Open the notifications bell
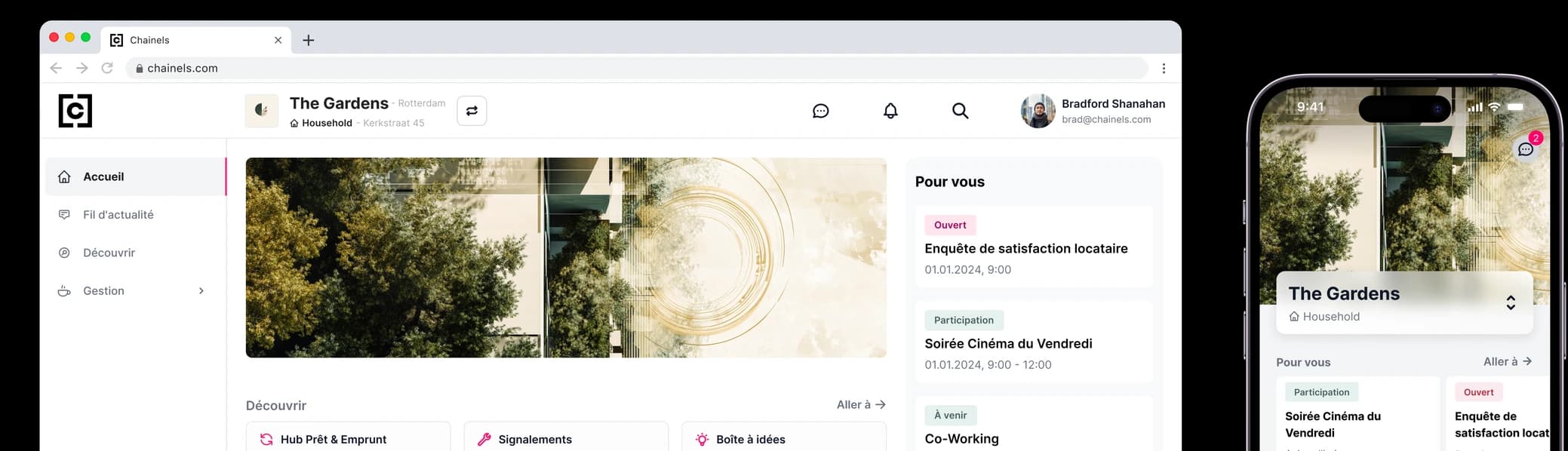 click(x=890, y=111)
